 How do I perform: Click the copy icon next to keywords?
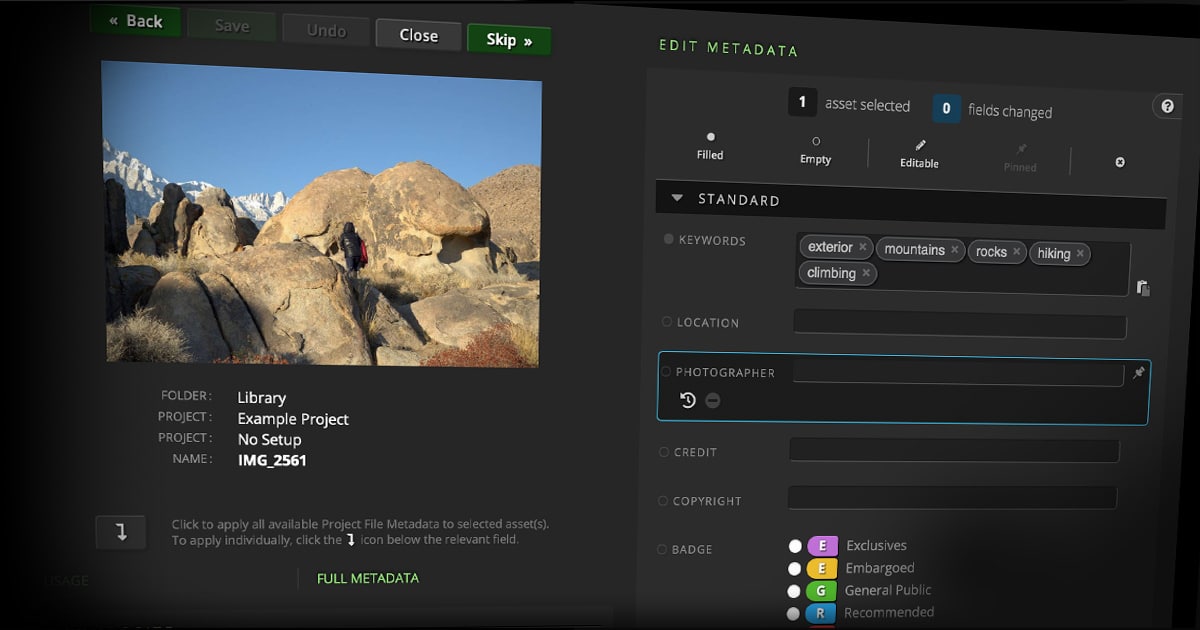1143,288
